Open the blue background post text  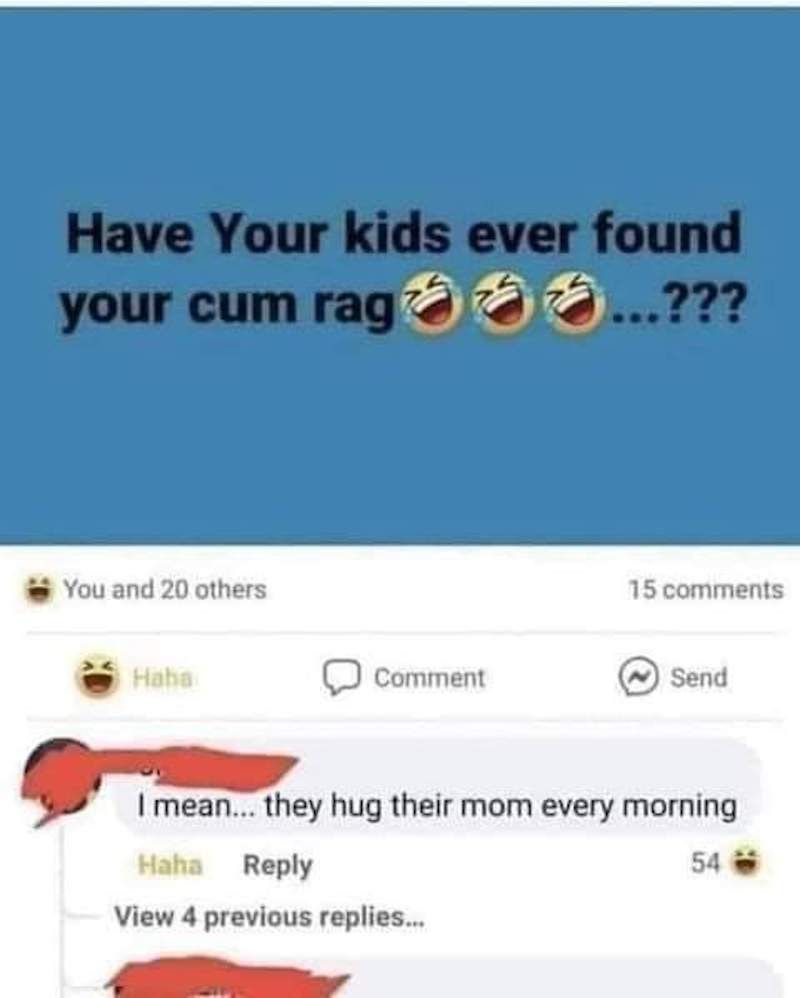tap(402, 271)
